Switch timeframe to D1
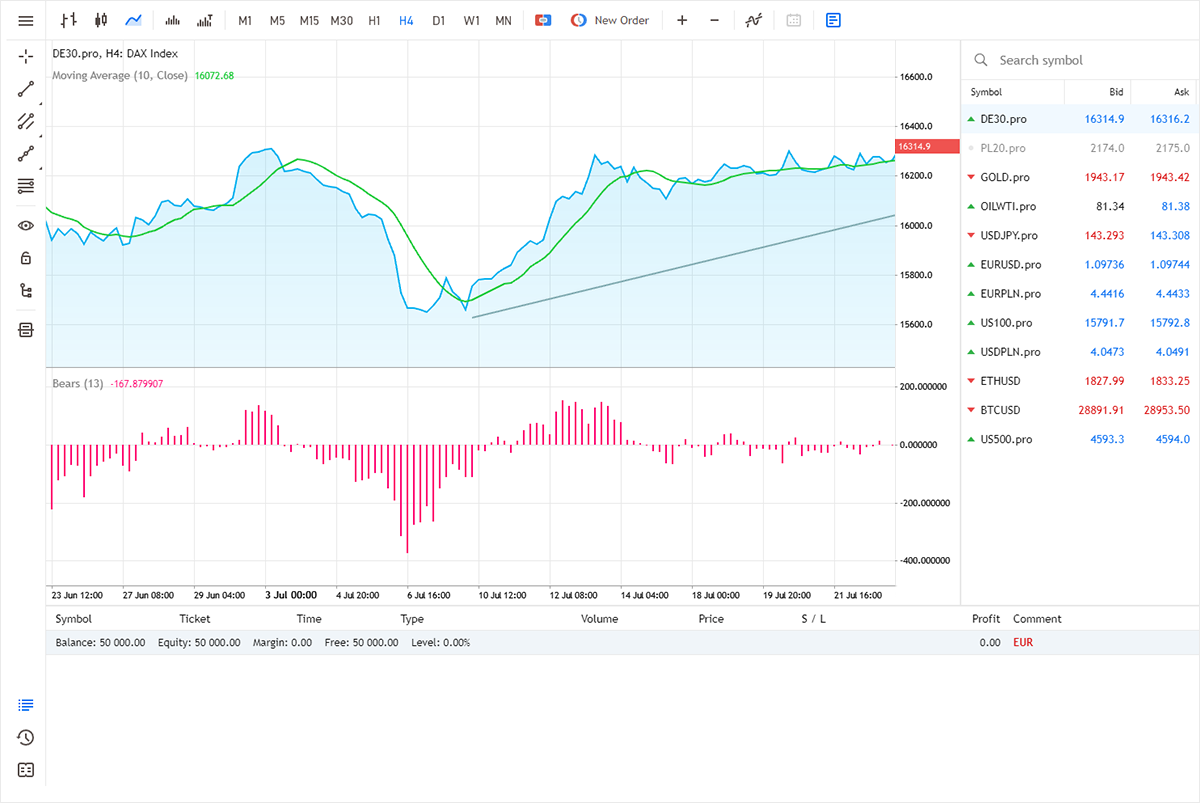Viewport: 1200px width, 803px height. click(438, 20)
